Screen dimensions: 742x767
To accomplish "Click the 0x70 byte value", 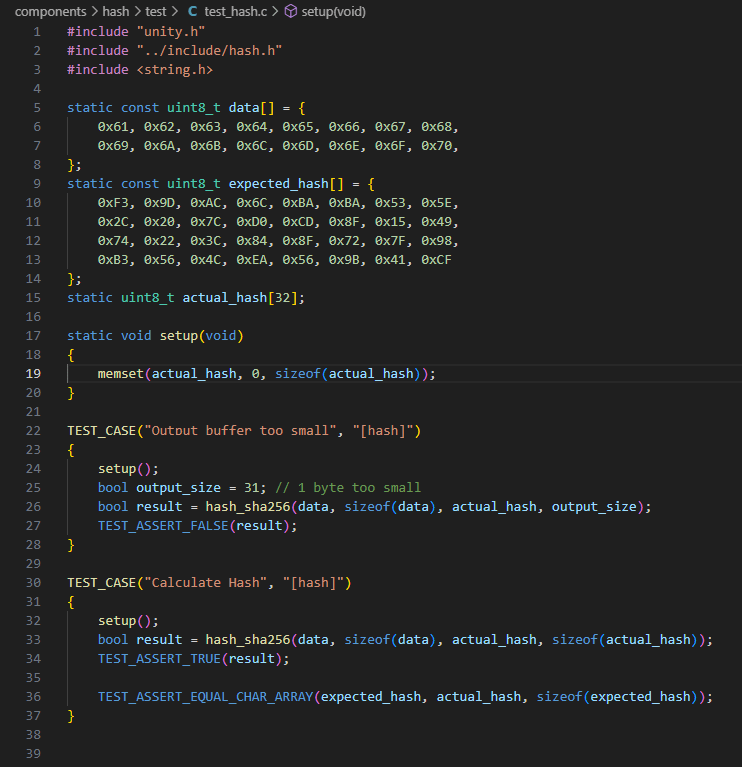I will (x=436, y=146).
